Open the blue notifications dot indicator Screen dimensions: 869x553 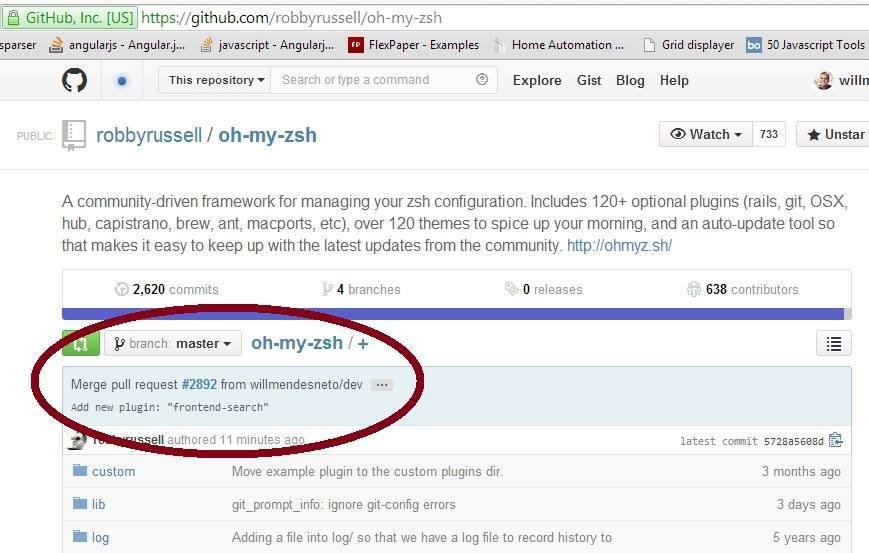[122, 81]
